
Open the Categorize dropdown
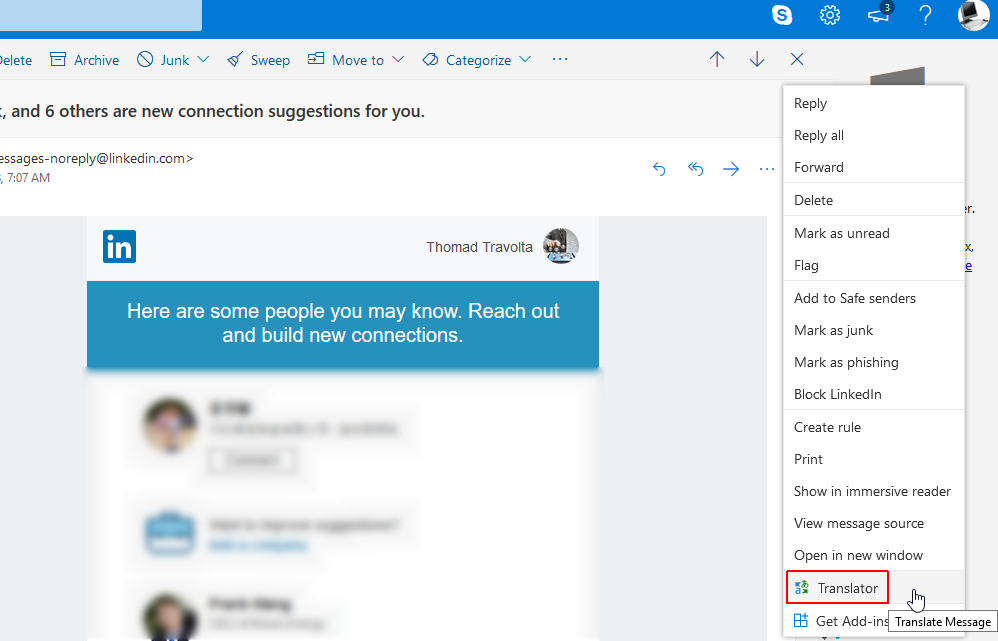[x=476, y=59]
